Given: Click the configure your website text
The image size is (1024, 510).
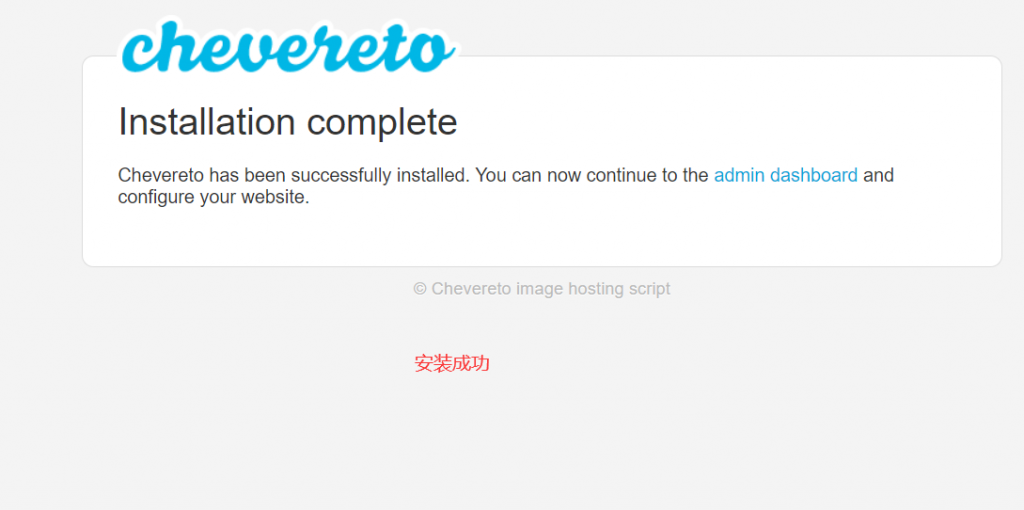Looking at the screenshot, I should coord(214,197).
